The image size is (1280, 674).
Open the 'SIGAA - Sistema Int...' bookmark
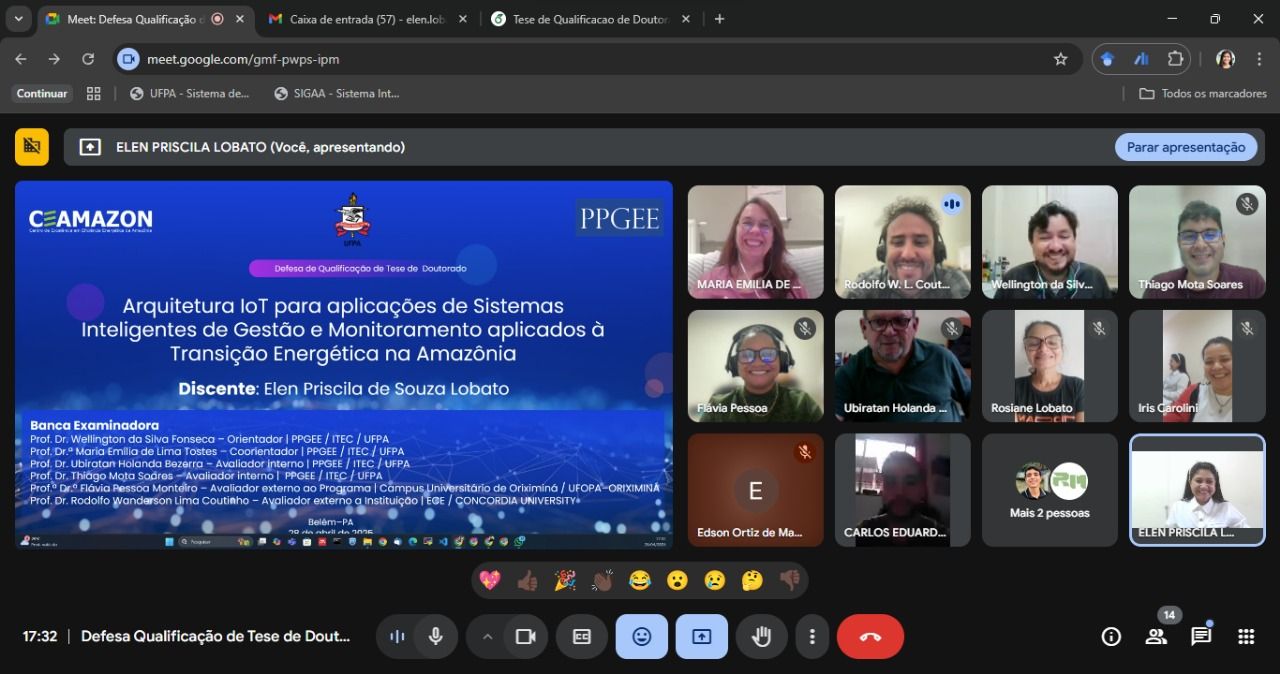tap(337, 93)
